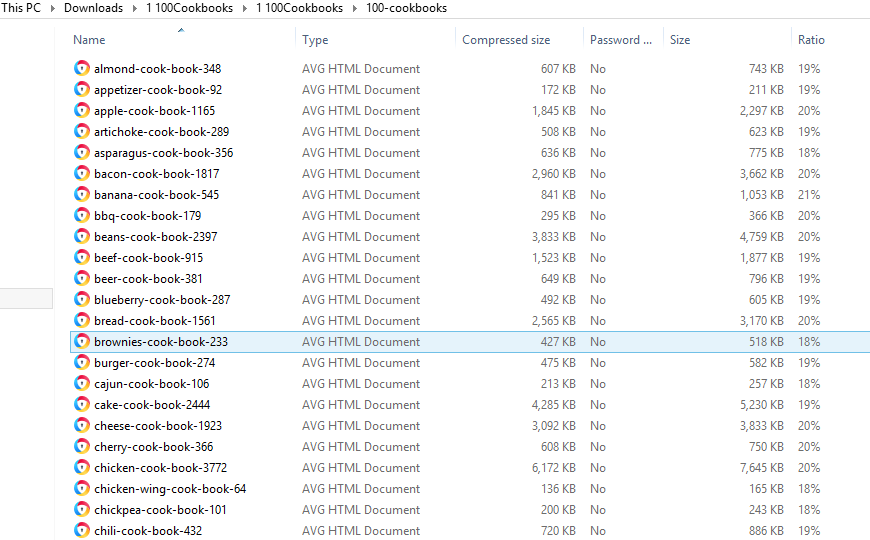Click the 886 KB size of chili cookbook
This screenshot has width=870, height=540.
click(766, 531)
